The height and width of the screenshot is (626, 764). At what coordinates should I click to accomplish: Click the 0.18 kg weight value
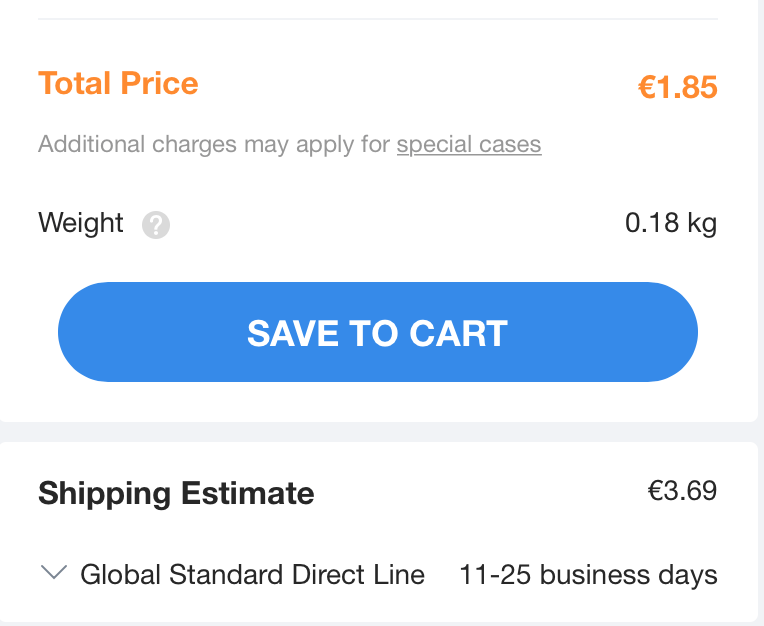pyautogui.click(x=671, y=223)
